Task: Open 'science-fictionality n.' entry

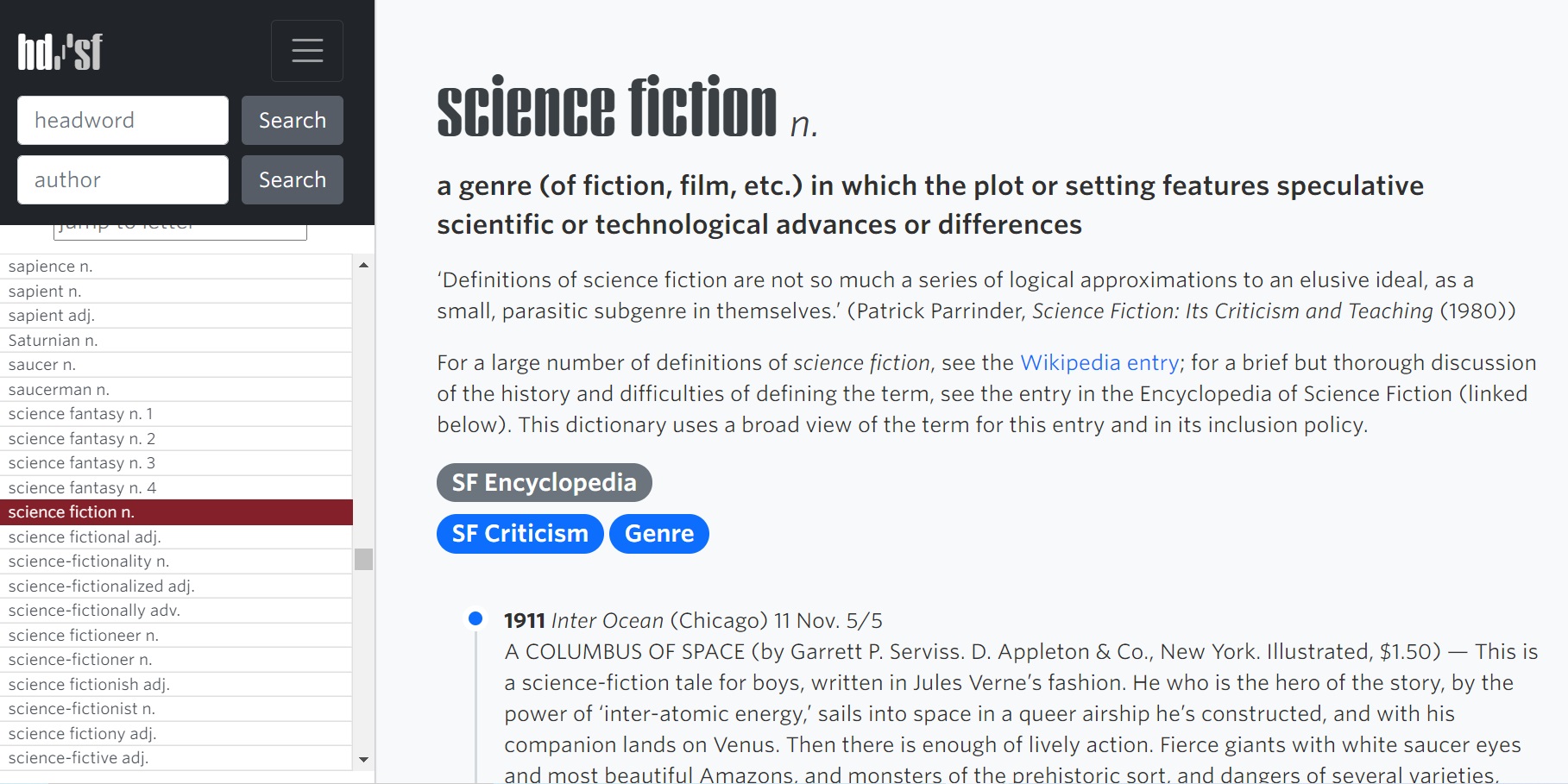Action: point(89,561)
